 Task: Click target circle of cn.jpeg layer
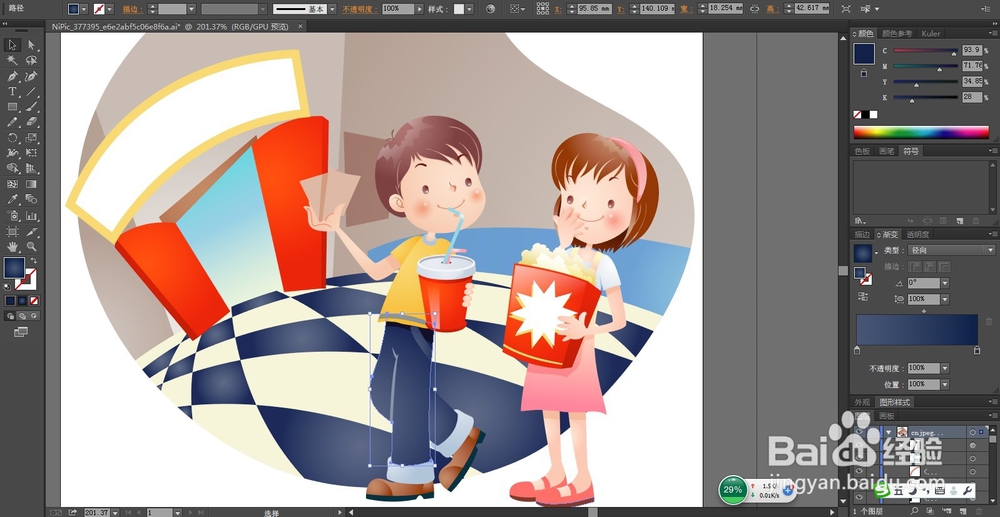pos(973,432)
